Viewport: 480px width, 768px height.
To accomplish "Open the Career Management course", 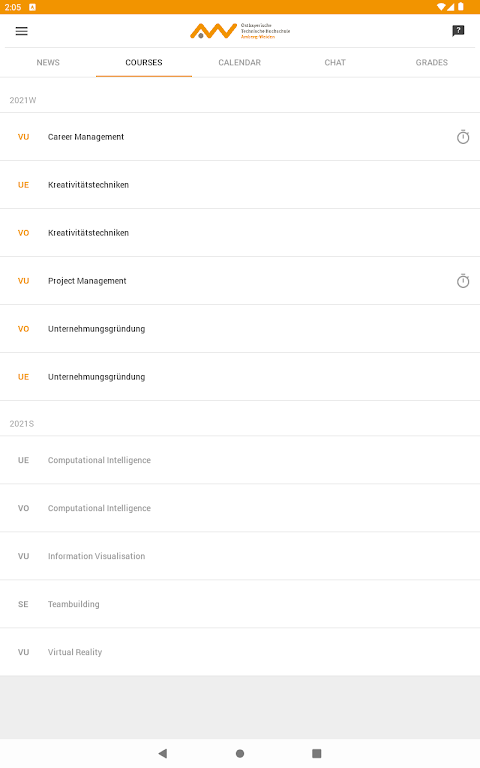I will [240, 137].
